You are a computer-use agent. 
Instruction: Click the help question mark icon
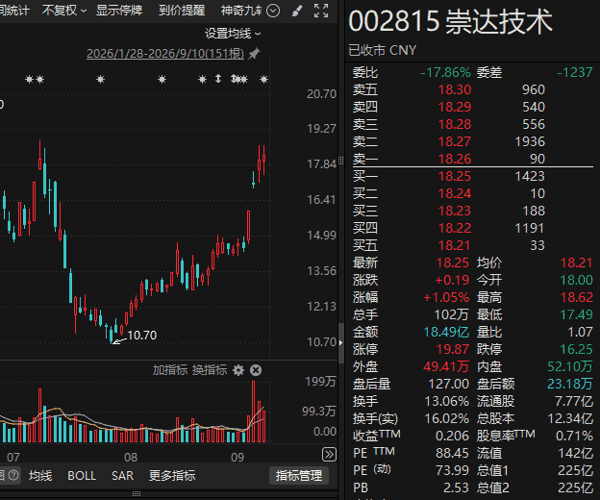13,475
